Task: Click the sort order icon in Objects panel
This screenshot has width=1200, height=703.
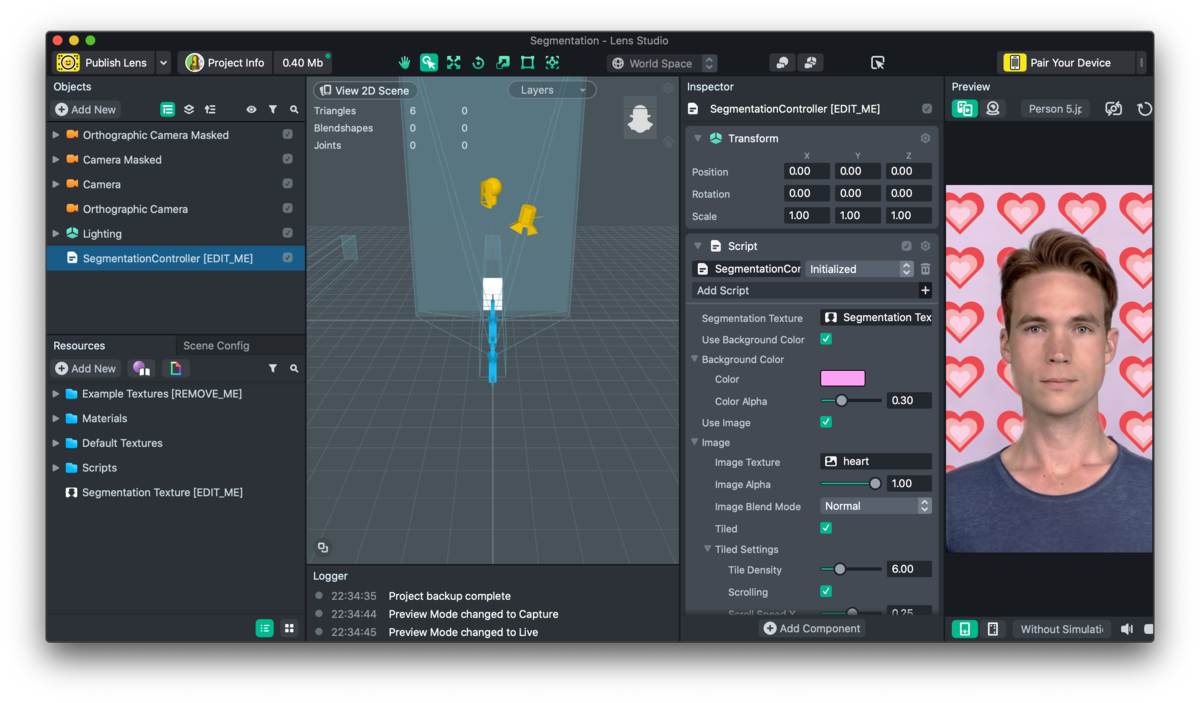Action: click(210, 109)
